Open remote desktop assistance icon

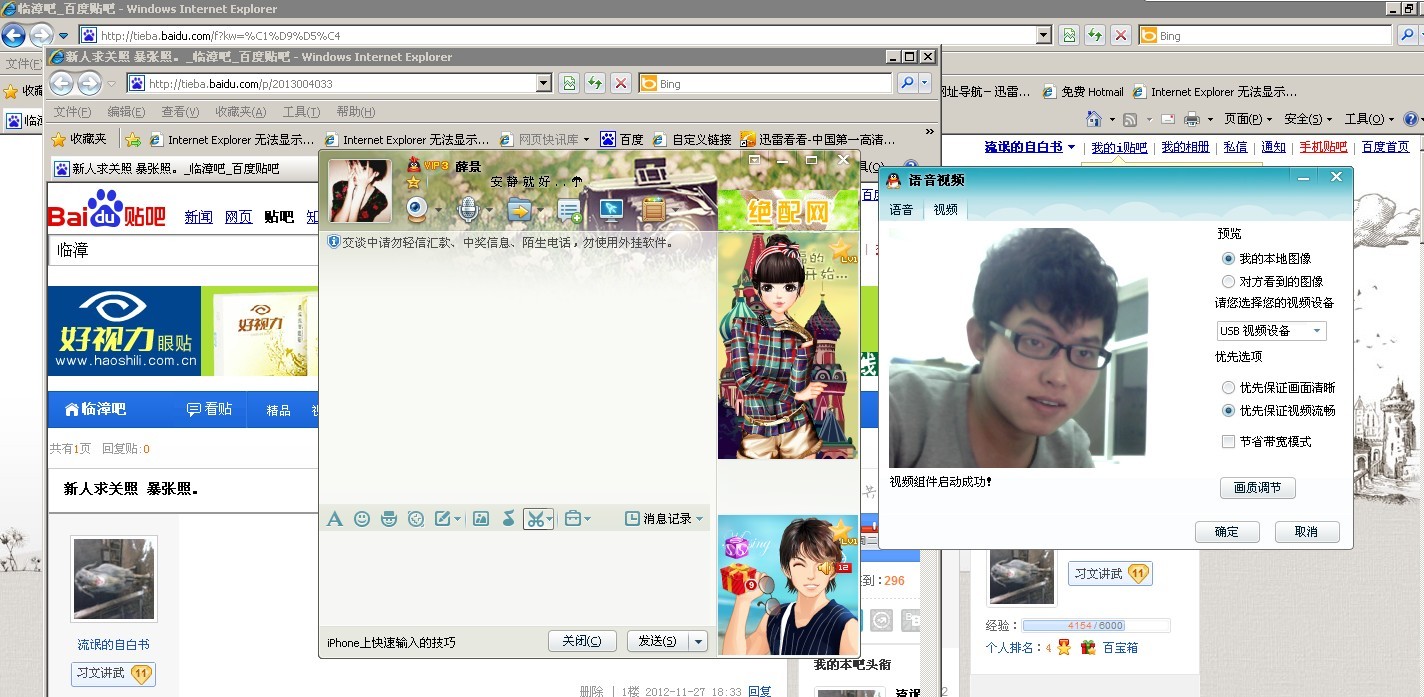tap(611, 210)
